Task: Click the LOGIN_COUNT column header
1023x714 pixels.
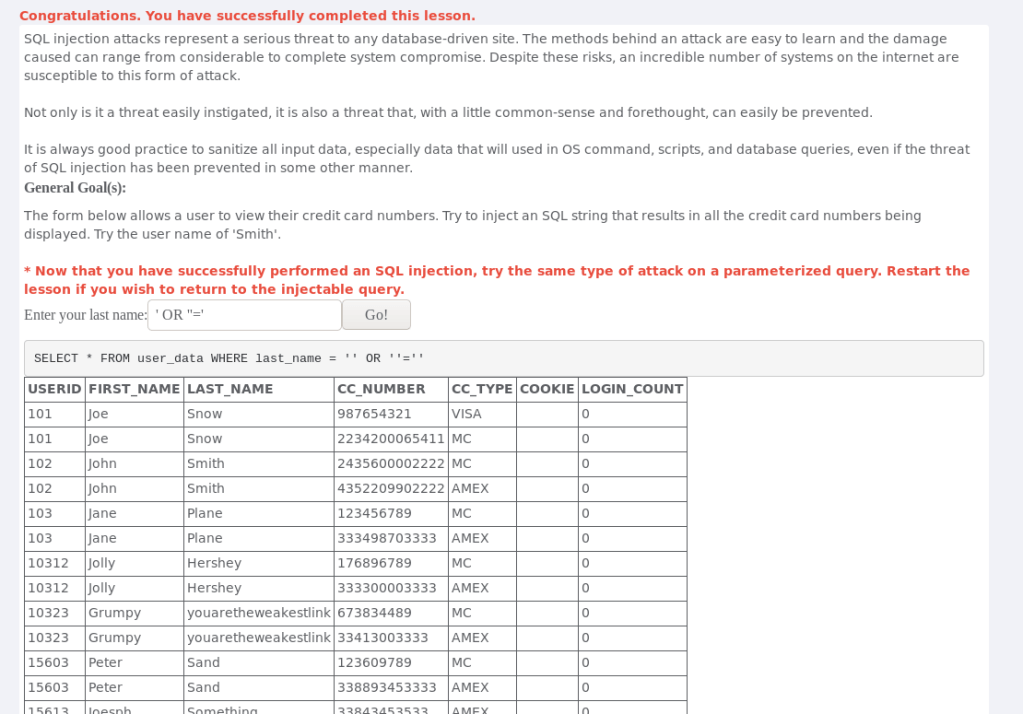Action: (x=632, y=389)
